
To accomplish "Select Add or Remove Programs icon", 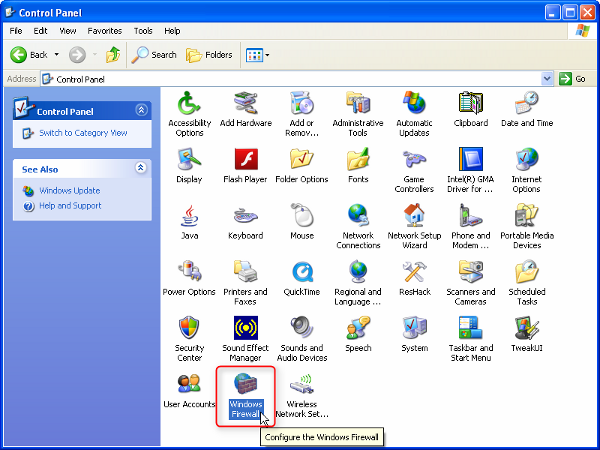I will 302,104.
